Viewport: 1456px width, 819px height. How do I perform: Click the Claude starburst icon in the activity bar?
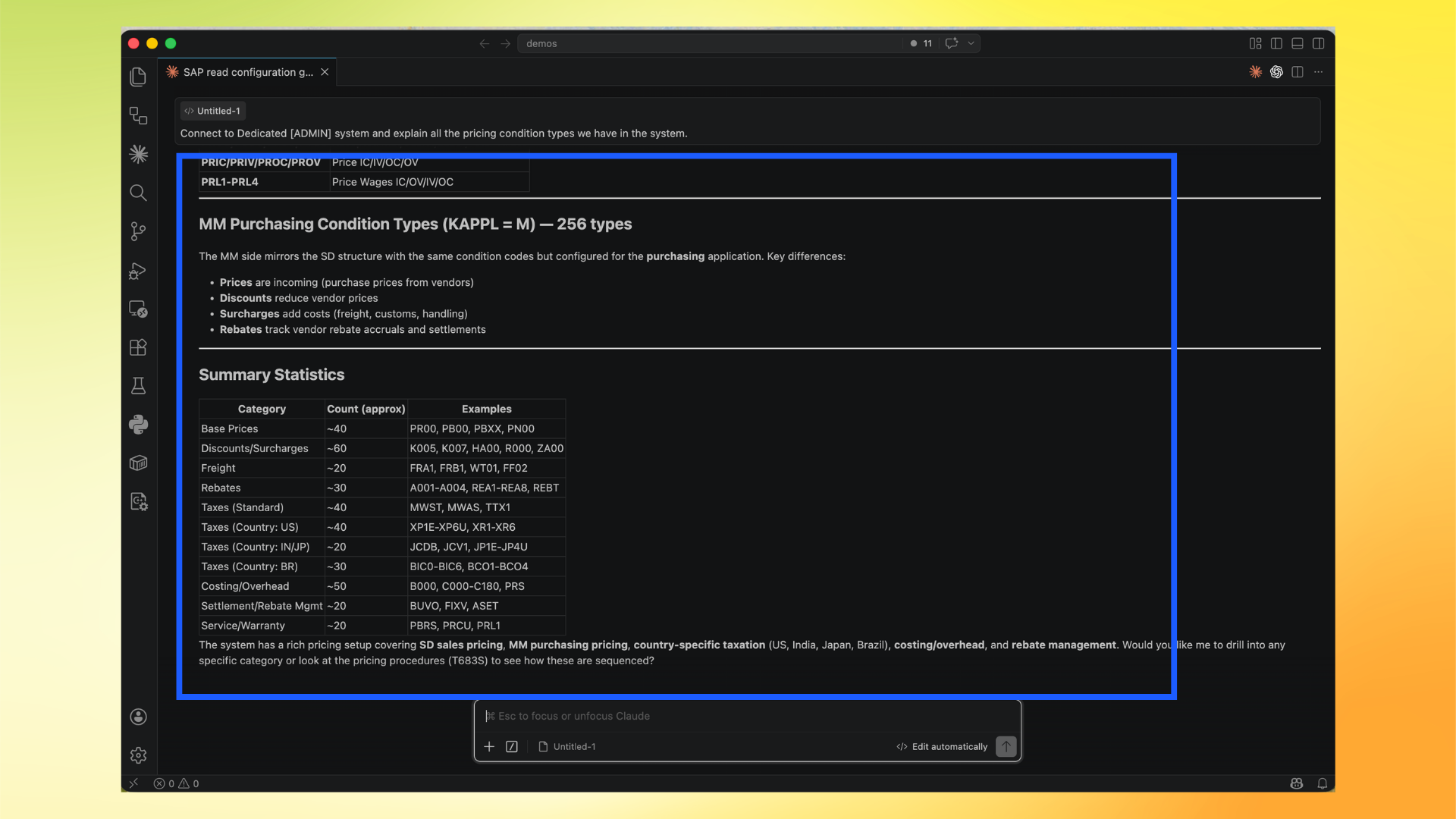click(x=138, y=154)
